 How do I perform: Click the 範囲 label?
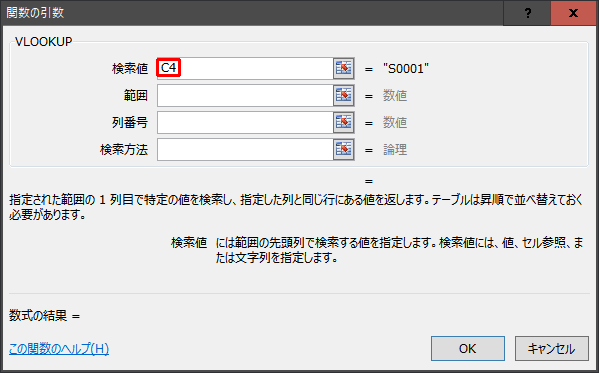136,96
